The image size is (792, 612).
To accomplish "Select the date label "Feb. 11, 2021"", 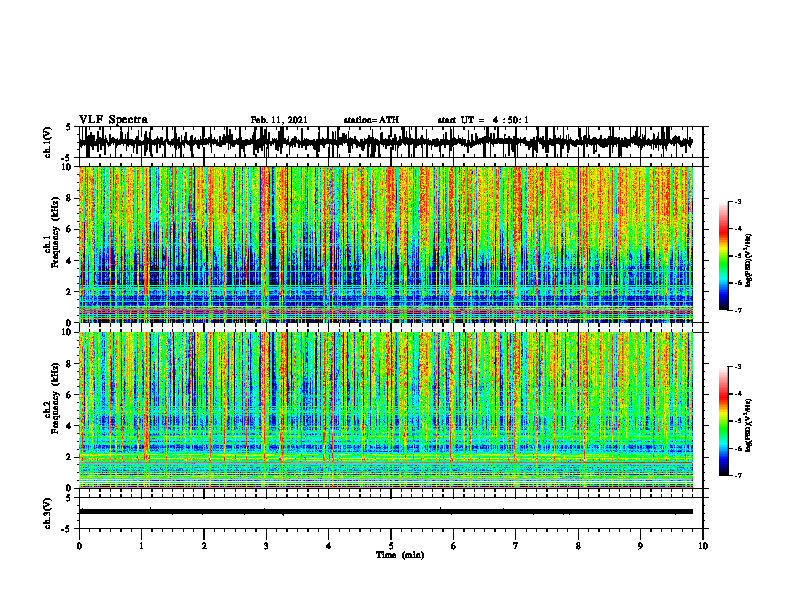I will pos(279,120).
